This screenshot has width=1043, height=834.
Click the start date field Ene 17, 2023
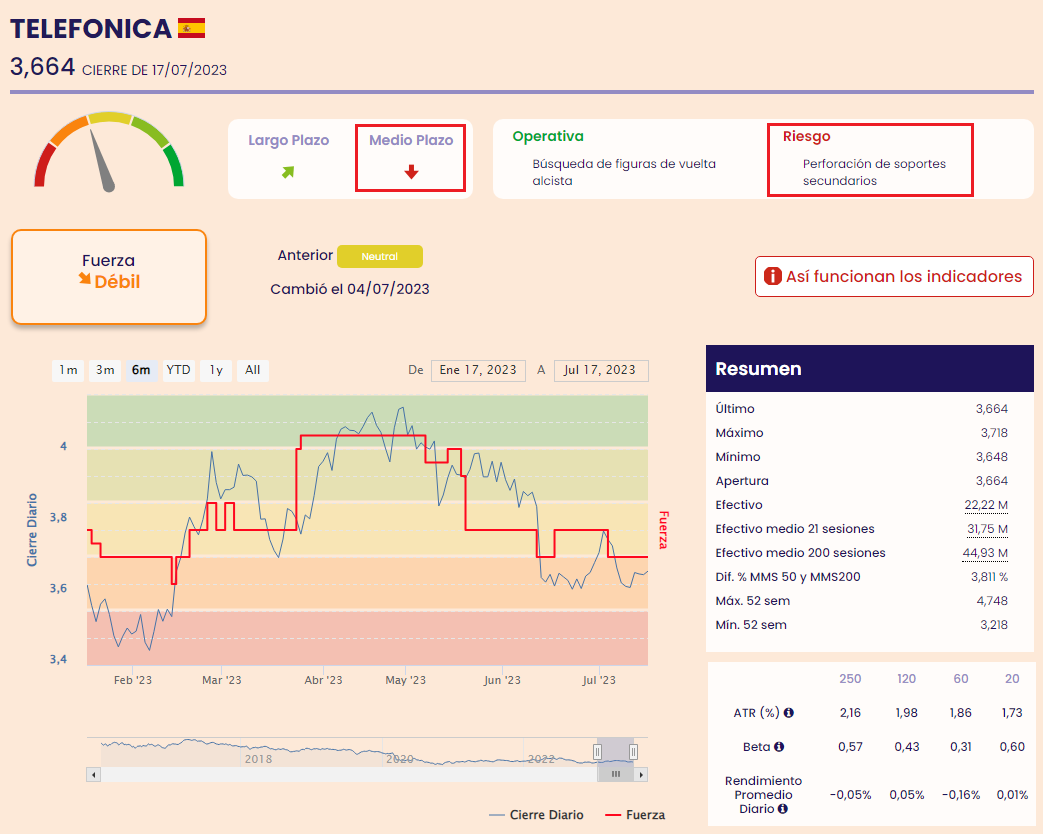(478, 370)
